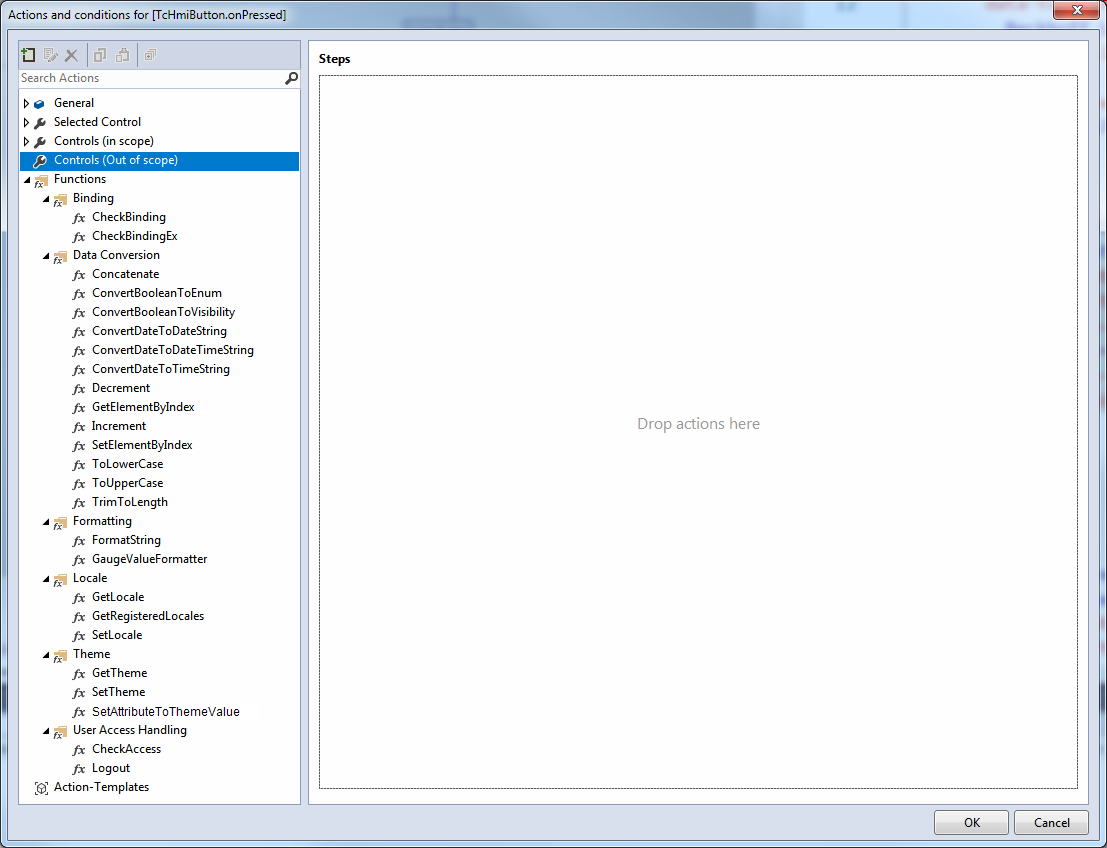Click the fx folder icon beside Binding

(60, 200)
